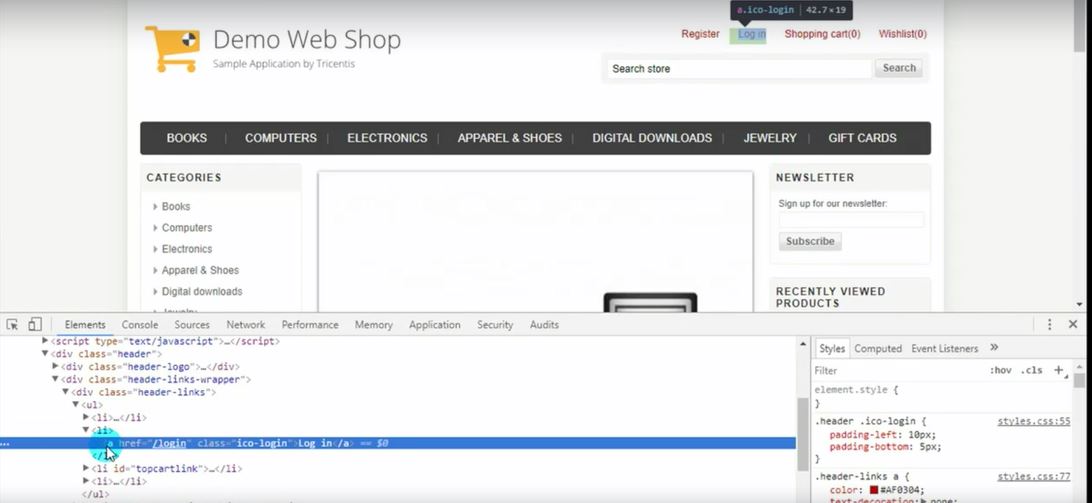Open the Sources tab
The width and height of the screenshot is (1092, 503).
click(x=192, y=325)
